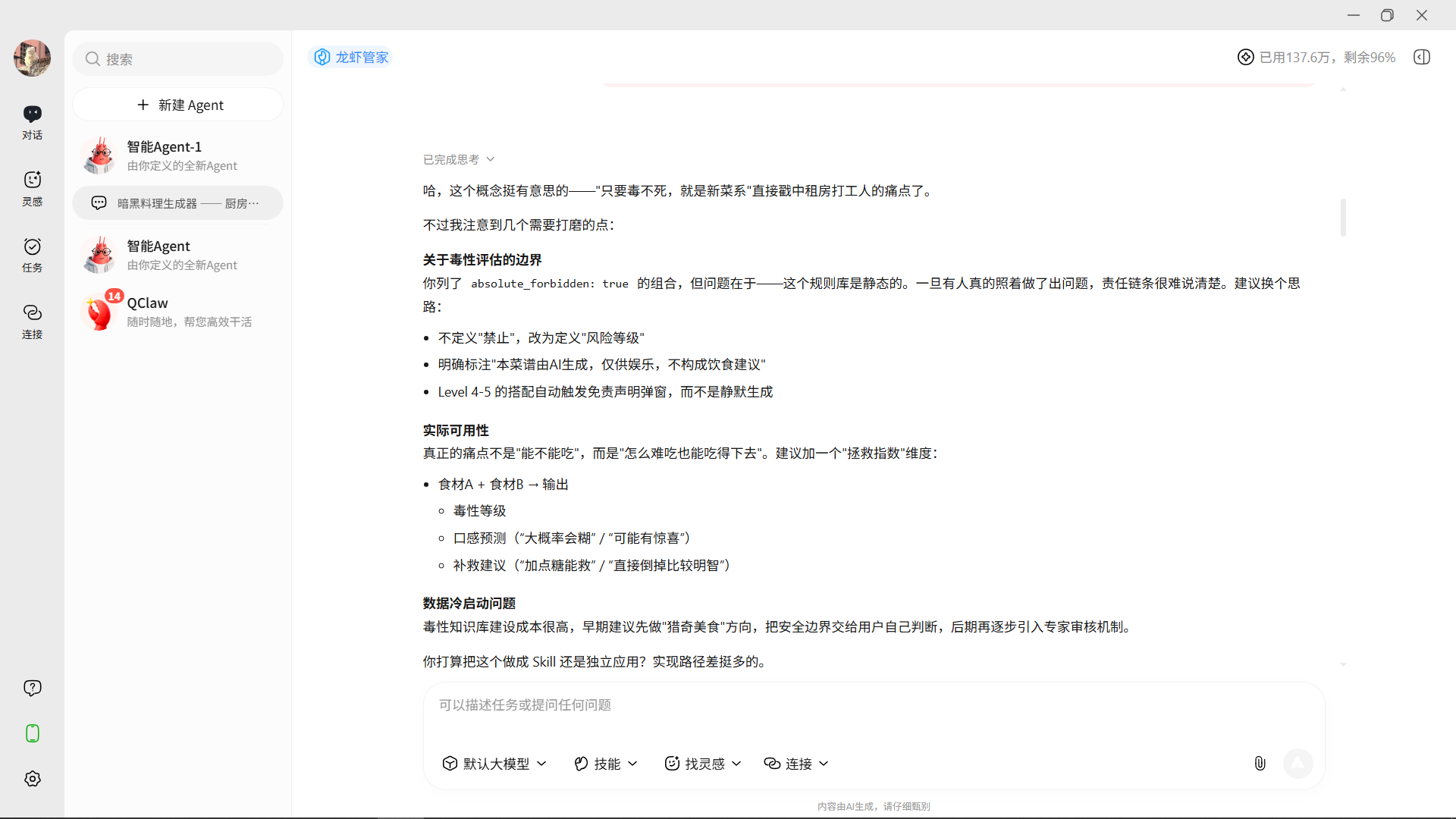Click the attachment paperclip icon
This screenshot has width=1456, height=819.
click(x=1260, y=763)
